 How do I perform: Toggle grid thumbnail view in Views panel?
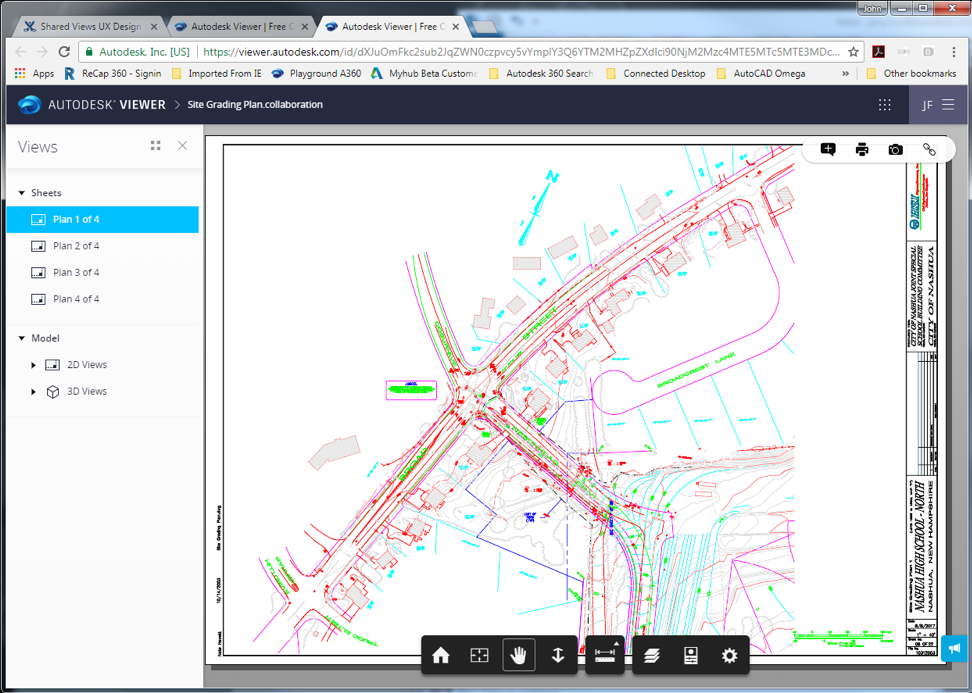click(x=155, y=146)
